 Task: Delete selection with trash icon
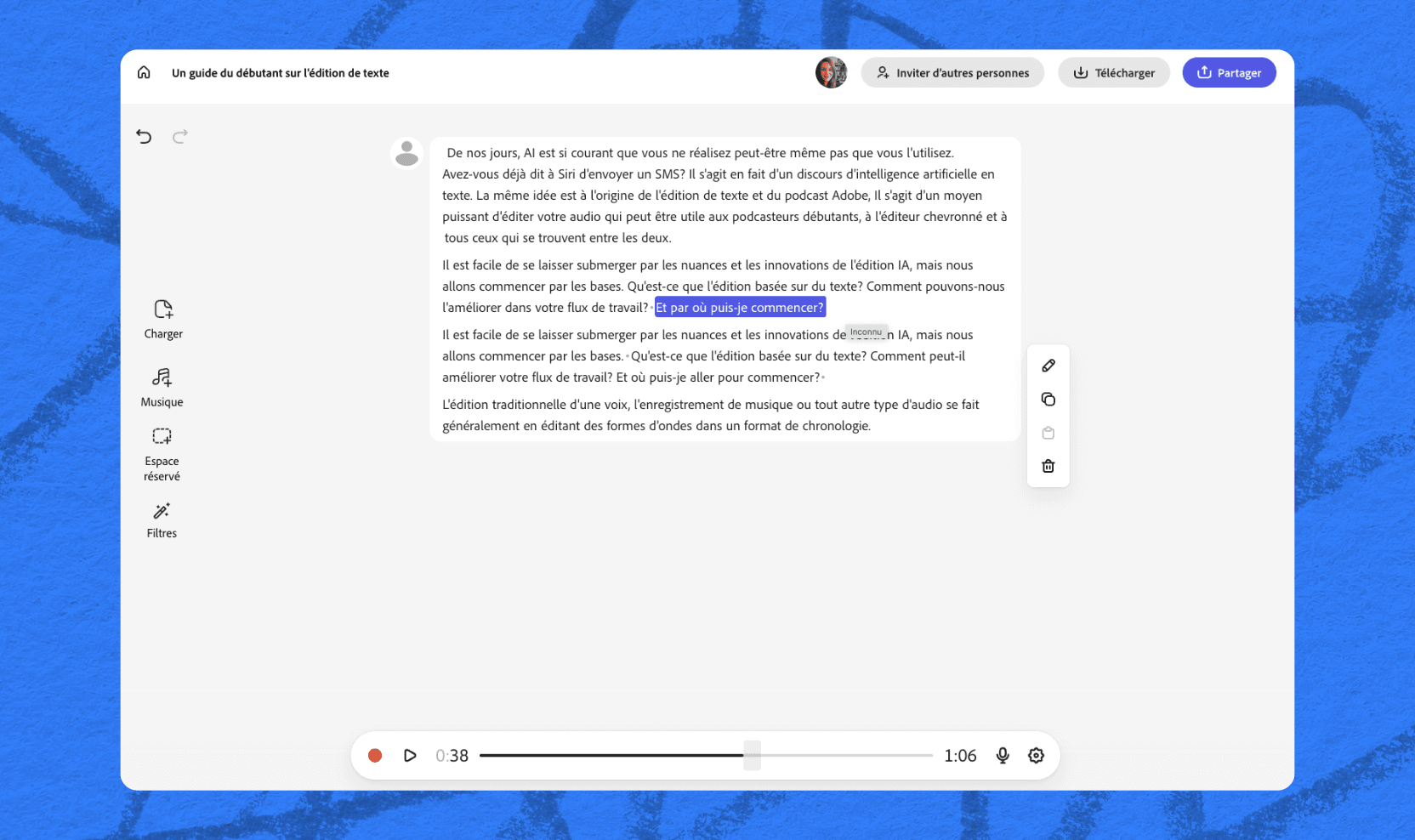pos(1048,466)
